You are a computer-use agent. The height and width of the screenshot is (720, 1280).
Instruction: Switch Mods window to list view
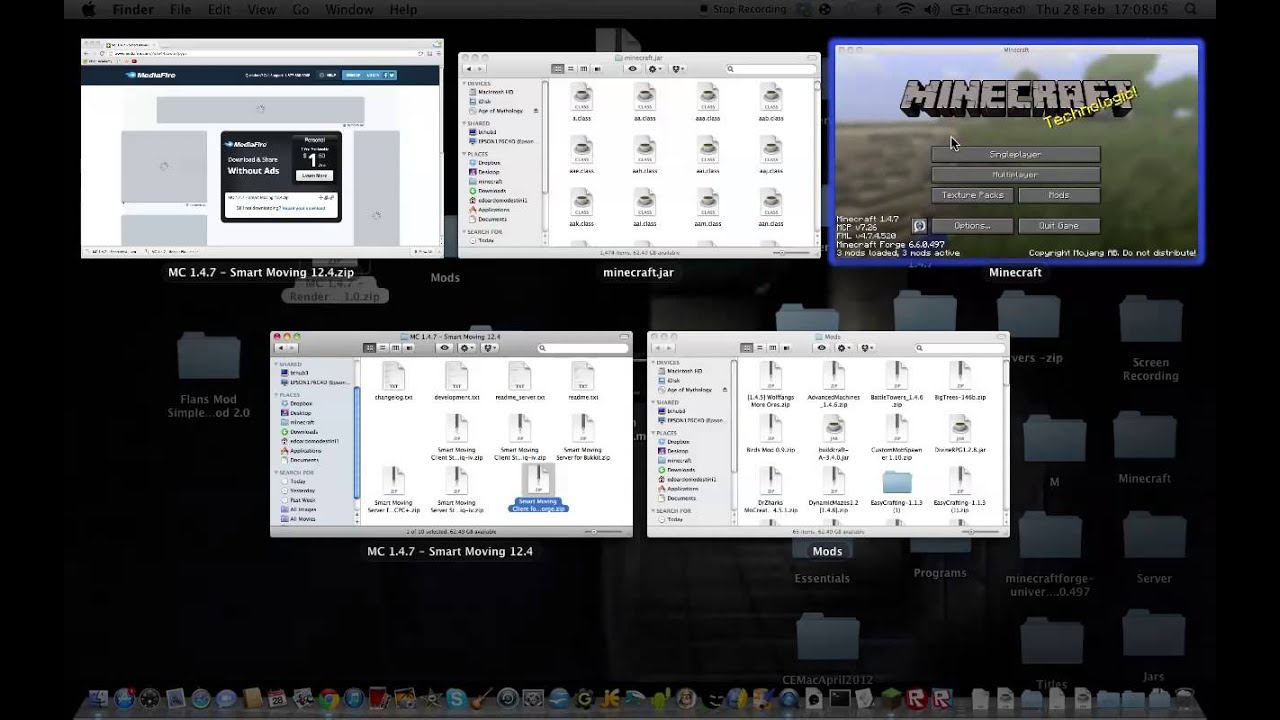[x=761, y=348]
